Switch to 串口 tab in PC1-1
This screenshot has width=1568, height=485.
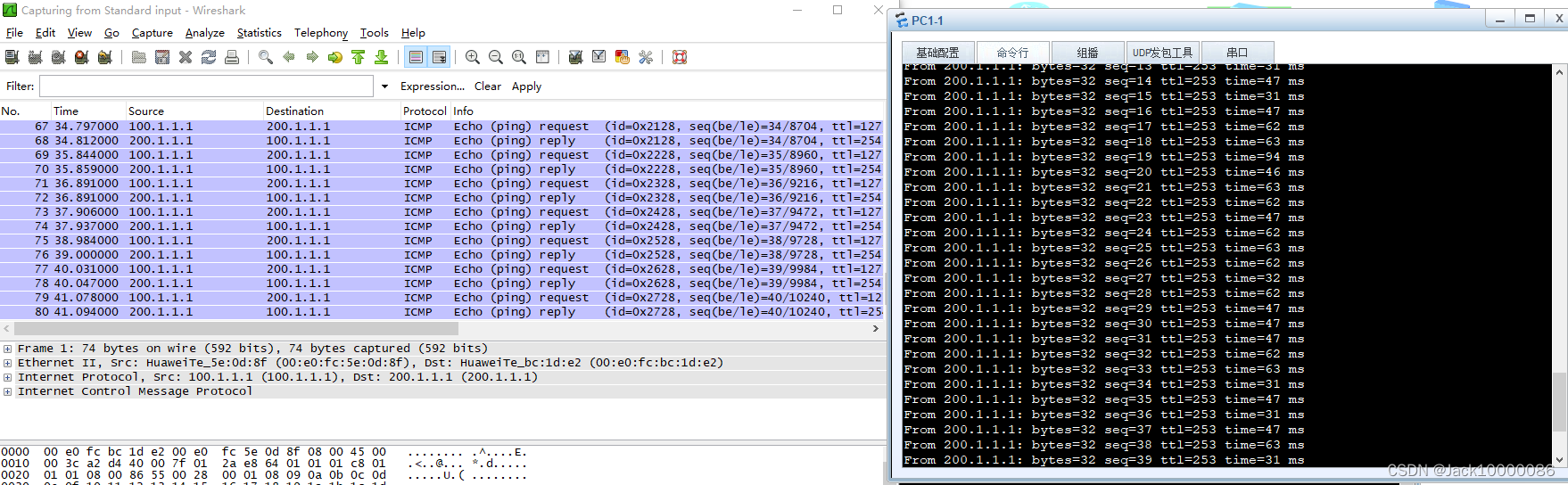[x=1237, y=53]
